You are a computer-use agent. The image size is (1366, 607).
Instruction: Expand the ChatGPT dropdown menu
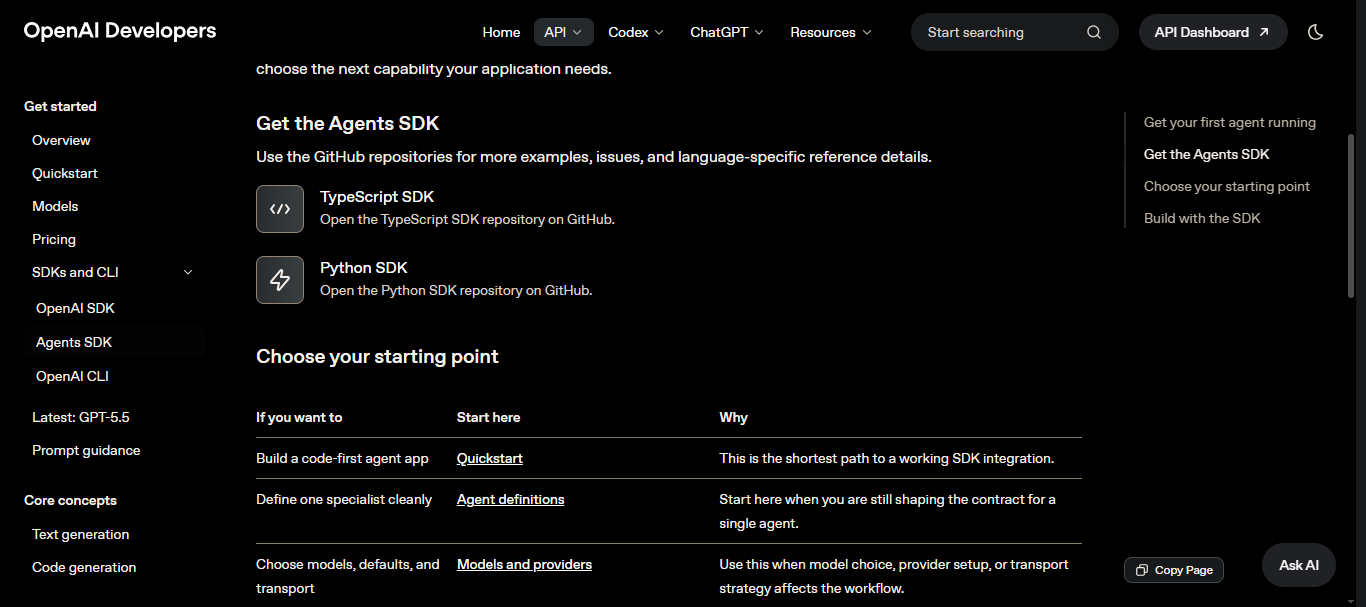click(x=727, y=32)
